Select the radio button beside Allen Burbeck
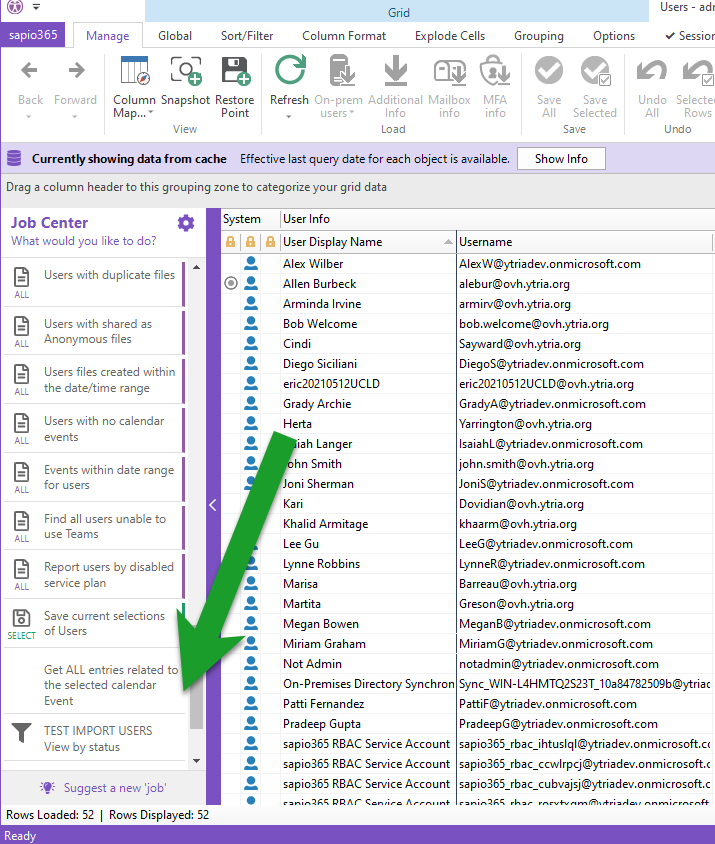Image resolution: width=715 pixels, height=844 pixels. [232, 284]
